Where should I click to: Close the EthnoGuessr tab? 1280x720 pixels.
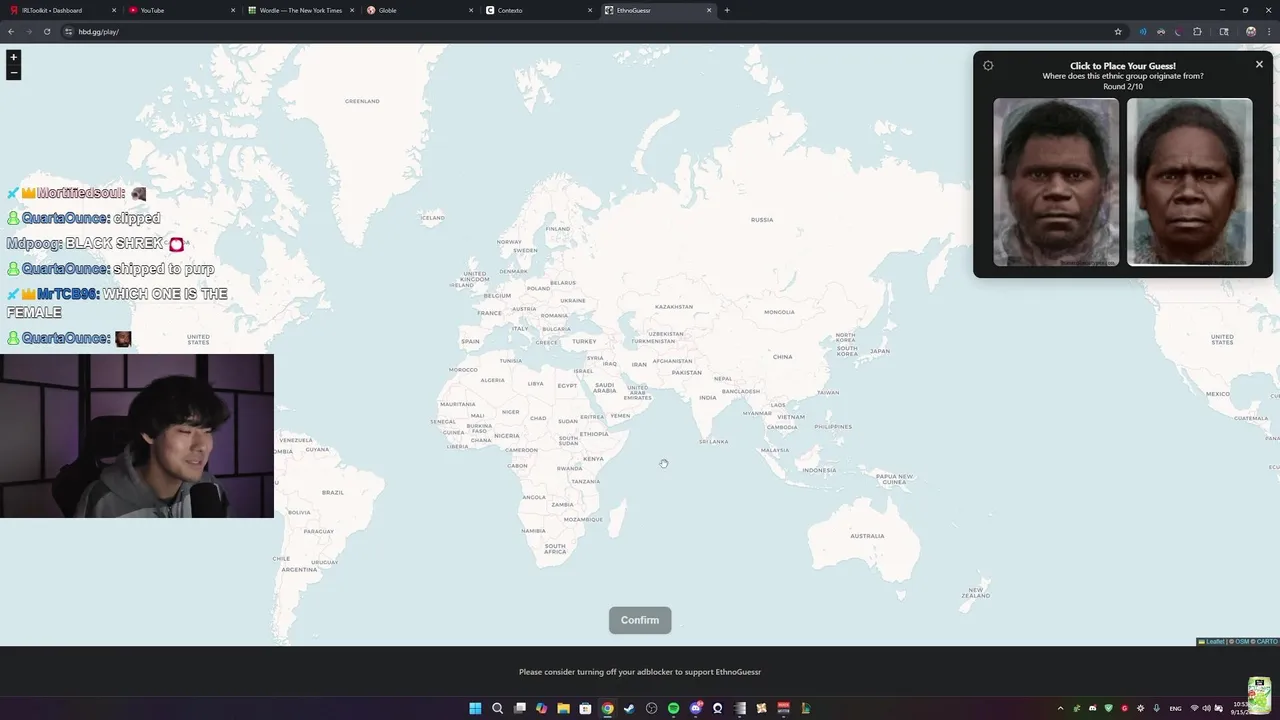pos(709,10)
